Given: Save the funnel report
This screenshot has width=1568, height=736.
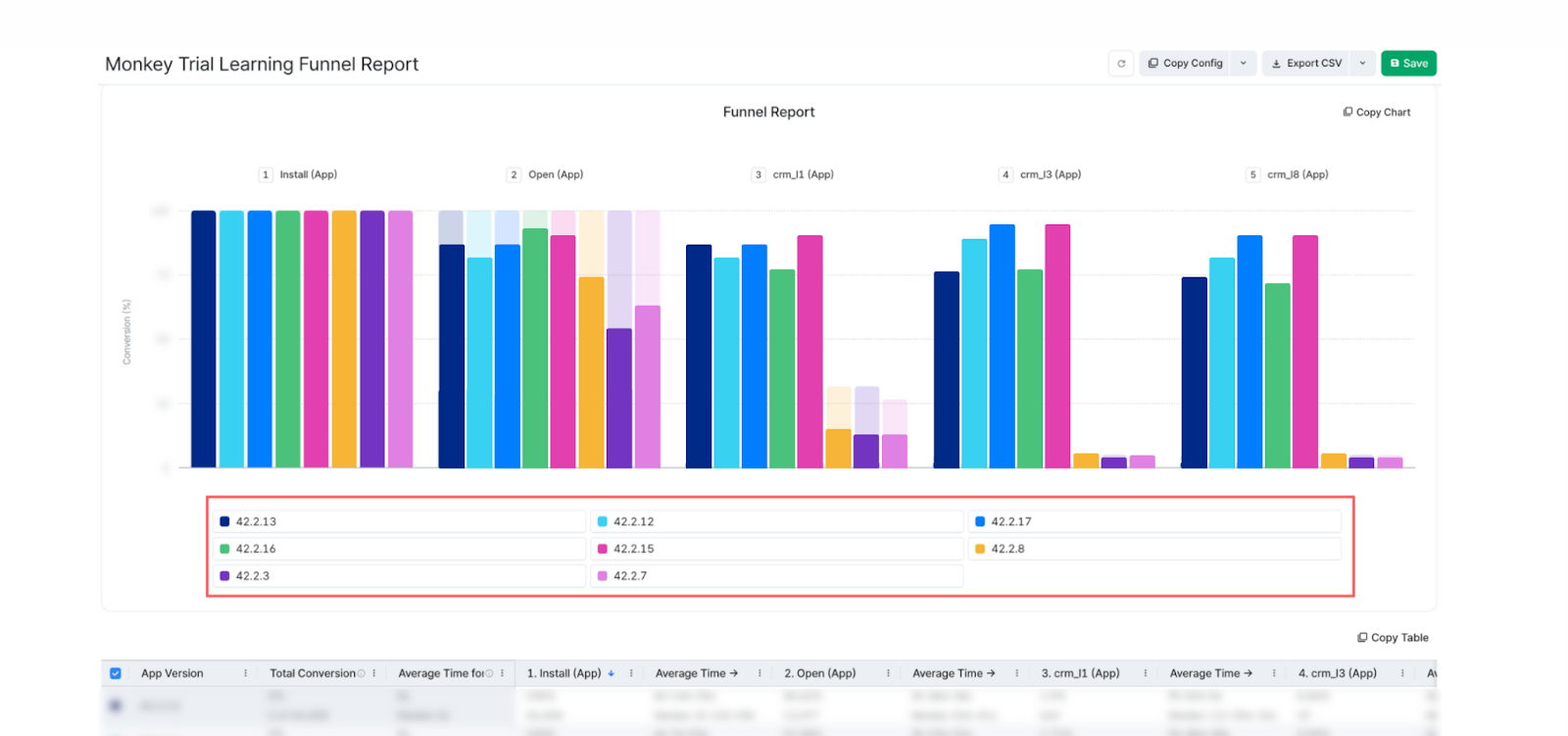Looking at the screenshot, I should (x=1408, y=64).
